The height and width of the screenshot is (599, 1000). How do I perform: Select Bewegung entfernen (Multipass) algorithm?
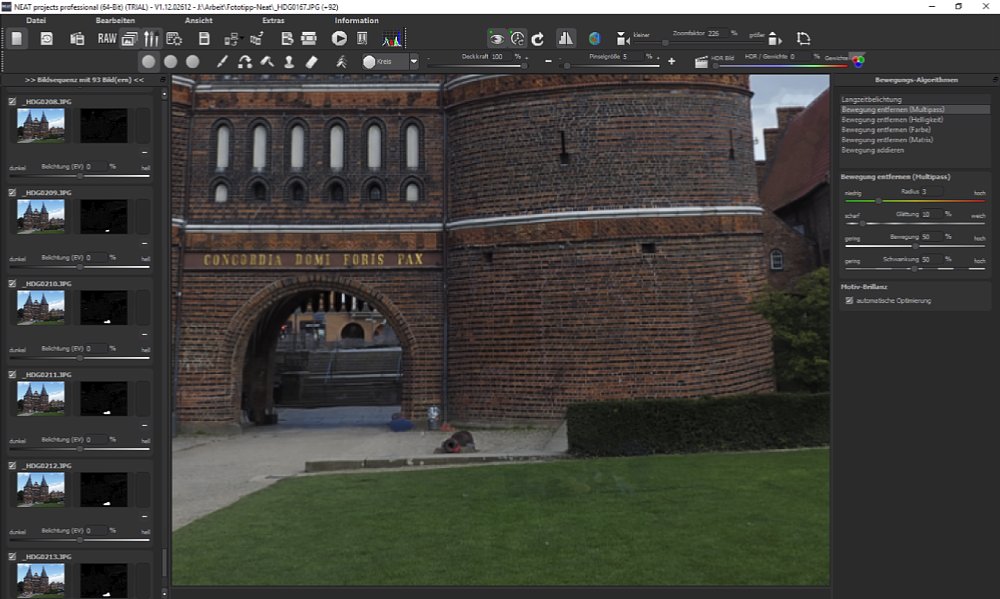pos(914,110)
